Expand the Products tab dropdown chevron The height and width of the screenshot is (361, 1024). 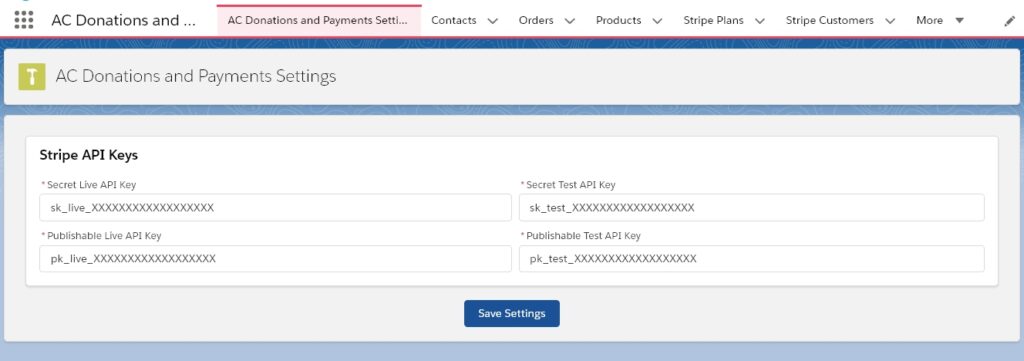coord(658,21)
